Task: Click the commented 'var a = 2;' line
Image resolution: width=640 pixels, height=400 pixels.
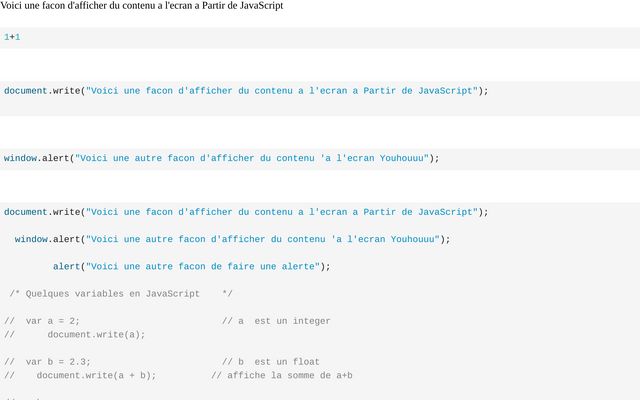Action: coord(42,321)
